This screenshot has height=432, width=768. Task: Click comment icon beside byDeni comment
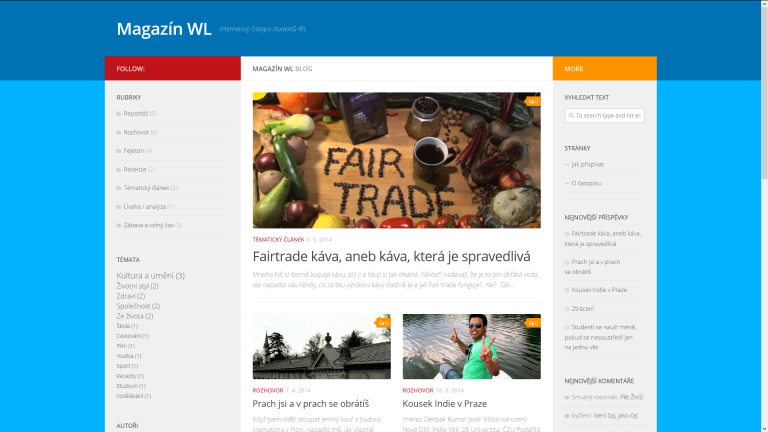click(x=567, y=416)
